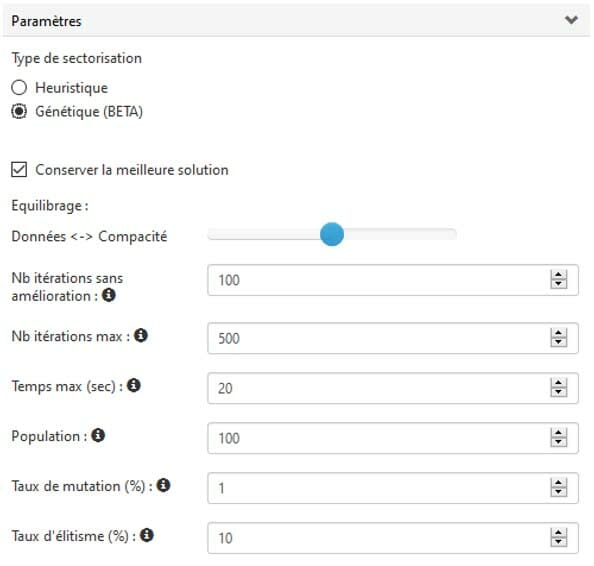Screen dimensions: 594x566
Task: Click info icon next to Temps max (sec)
Action: pos(134,385)
